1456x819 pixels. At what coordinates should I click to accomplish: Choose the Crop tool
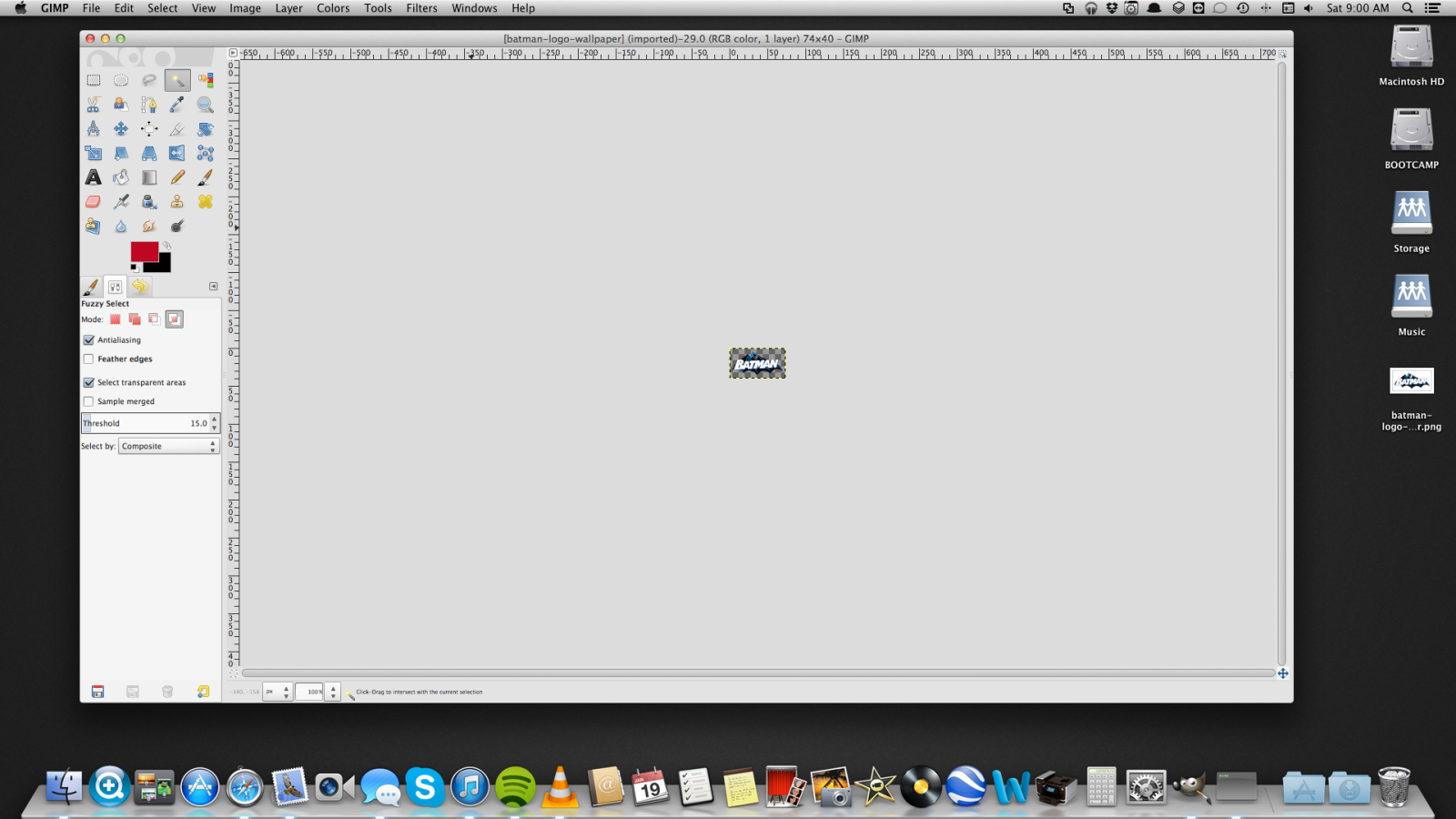click(177, 129)
